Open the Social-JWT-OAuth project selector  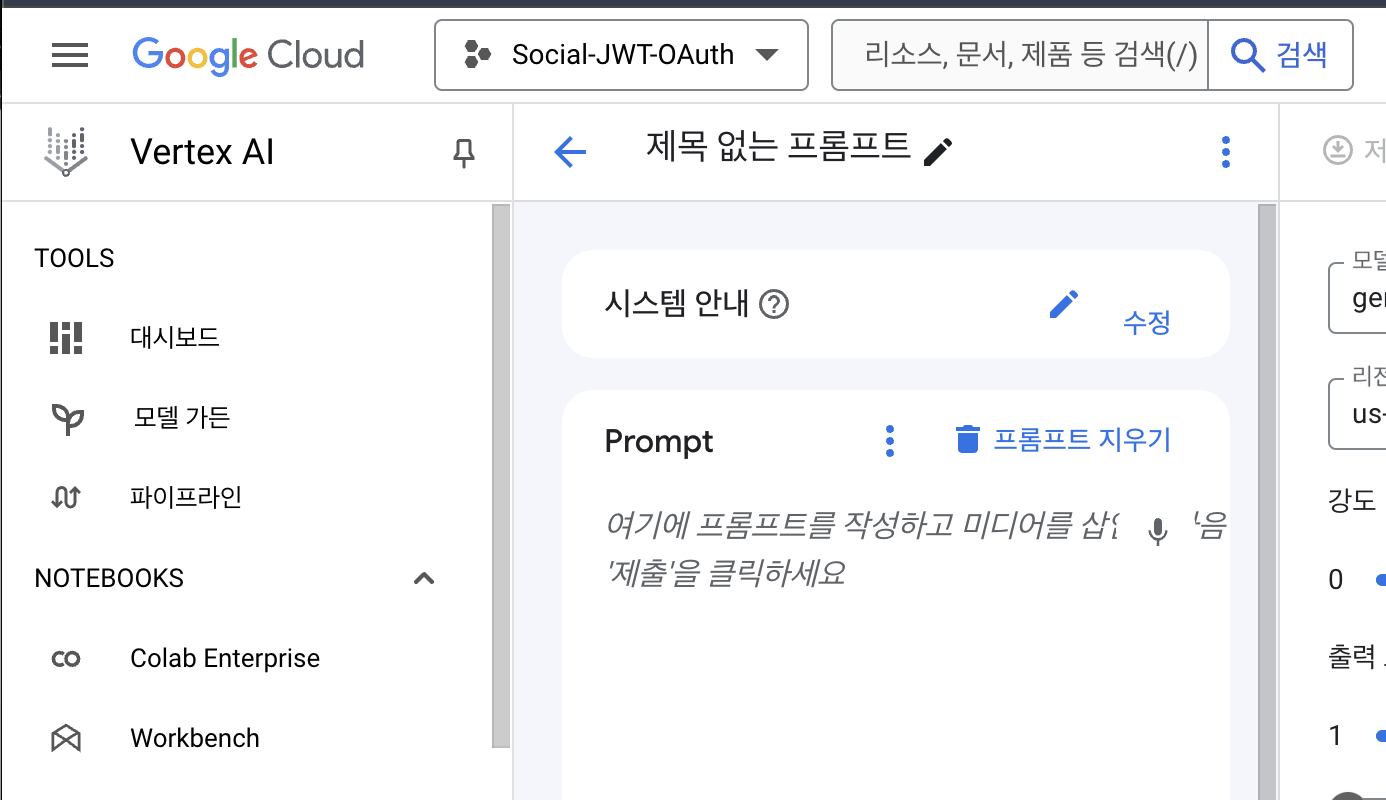pyautogui.click(x=621, y=55)
